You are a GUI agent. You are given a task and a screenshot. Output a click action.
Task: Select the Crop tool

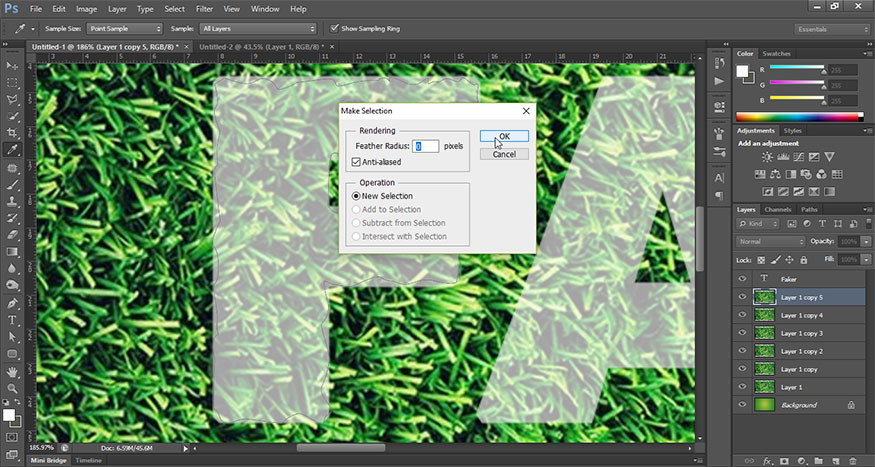click(x=12, y=133)
